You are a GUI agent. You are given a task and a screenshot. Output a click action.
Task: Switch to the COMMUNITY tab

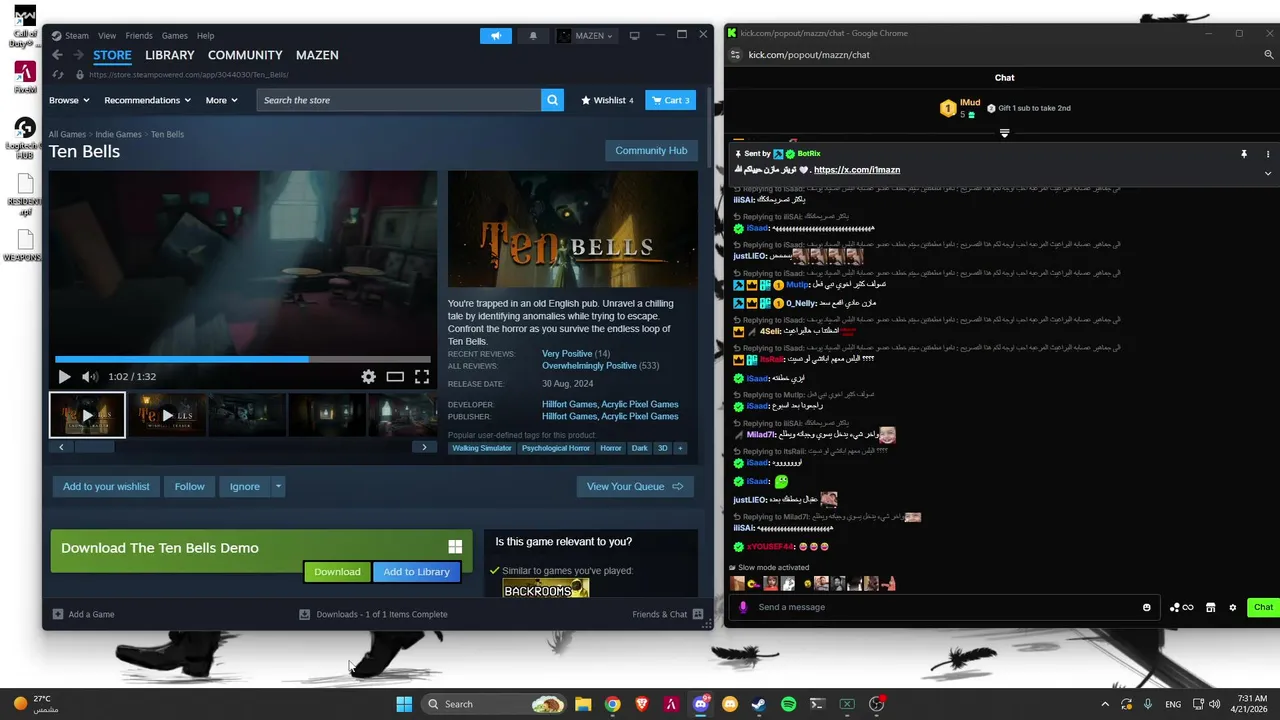coord(245,55)
